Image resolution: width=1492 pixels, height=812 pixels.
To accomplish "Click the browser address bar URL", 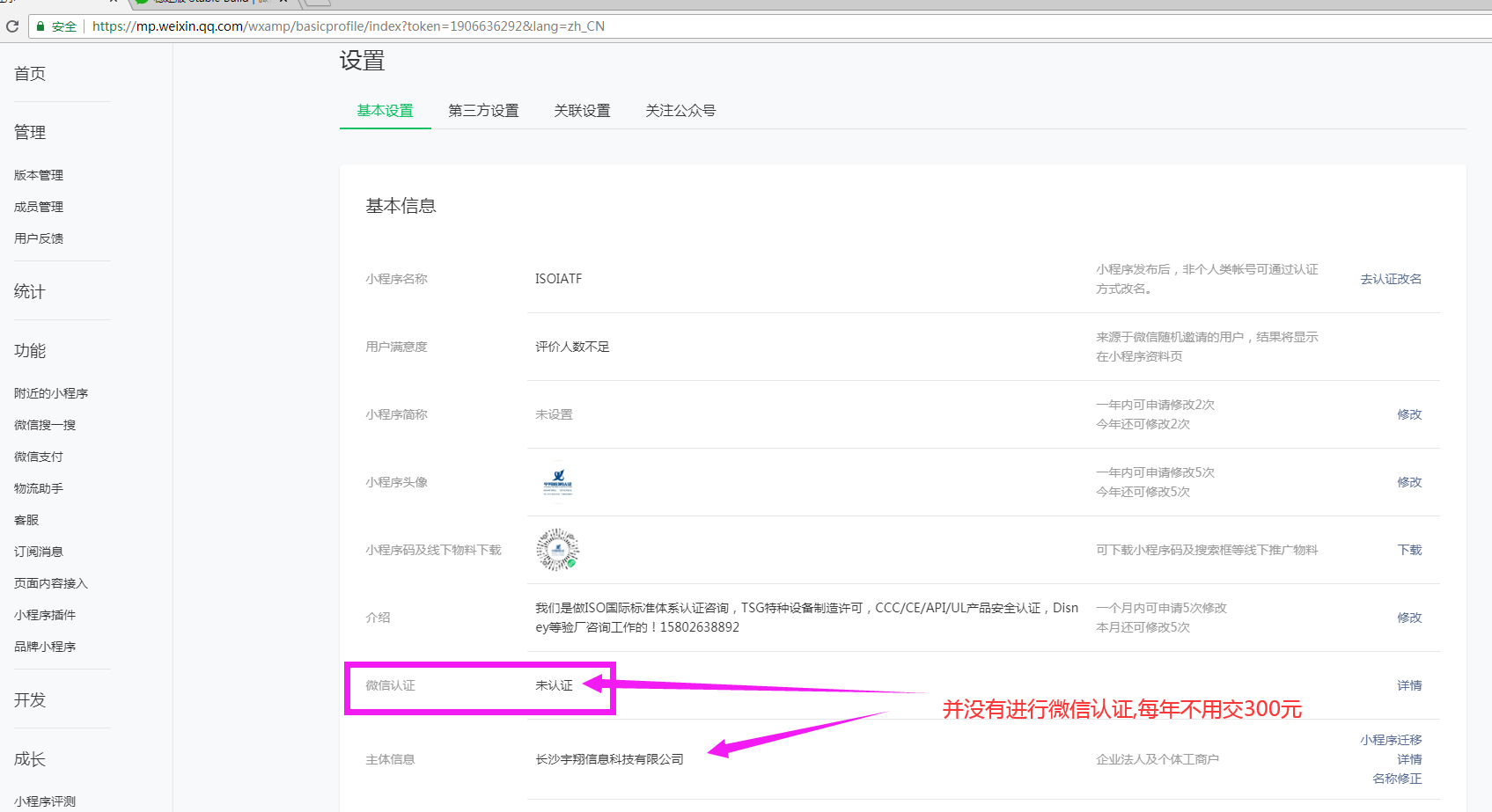I will tap(349, 26).
